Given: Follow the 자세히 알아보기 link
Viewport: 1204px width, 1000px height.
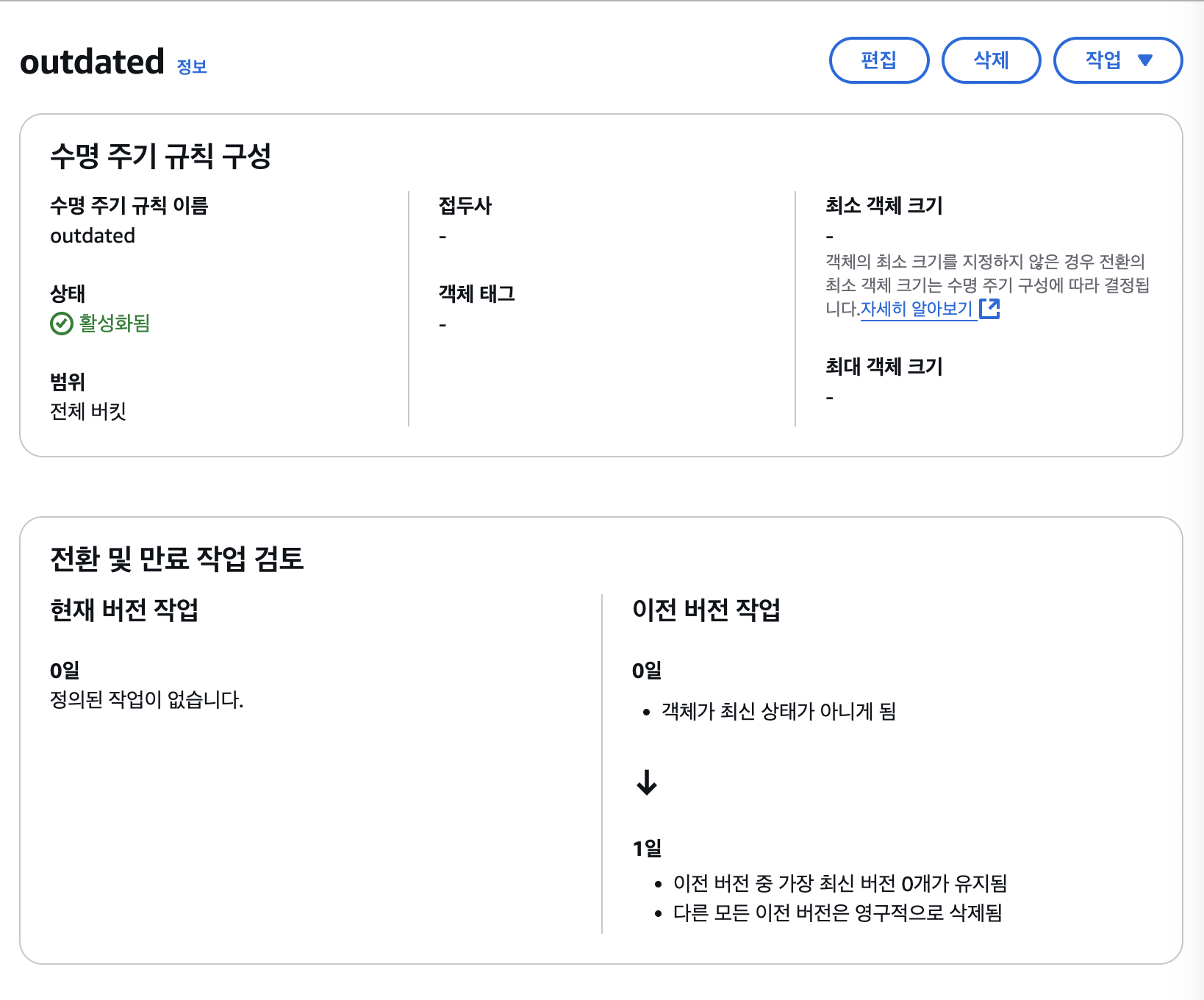Looking at the screenshot, I should (917, 309).
